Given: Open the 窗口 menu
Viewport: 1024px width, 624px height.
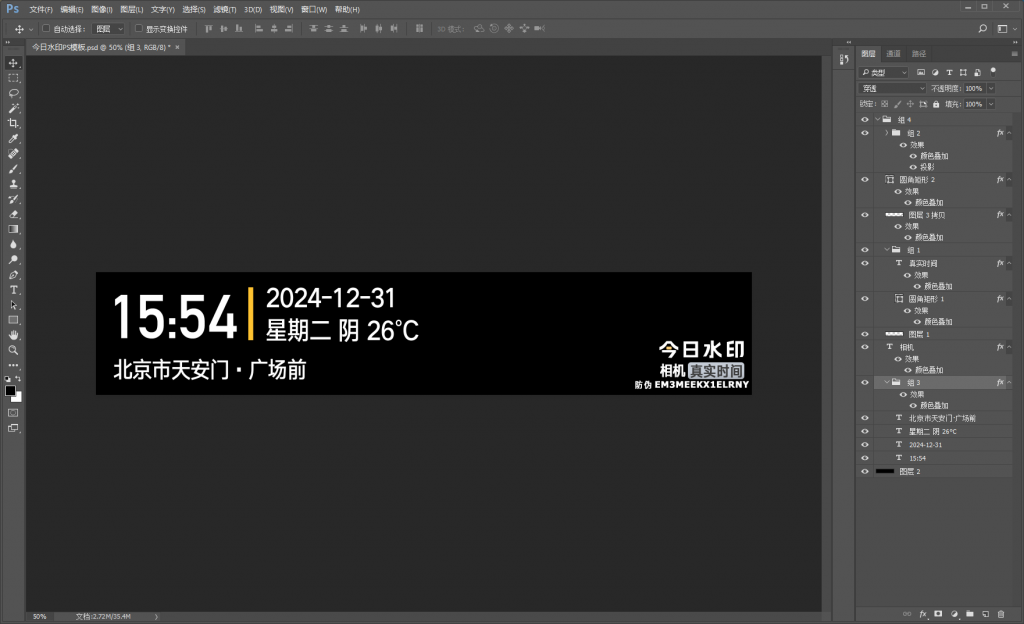Looking at the screenshot, I should click(x=310, y=9).
